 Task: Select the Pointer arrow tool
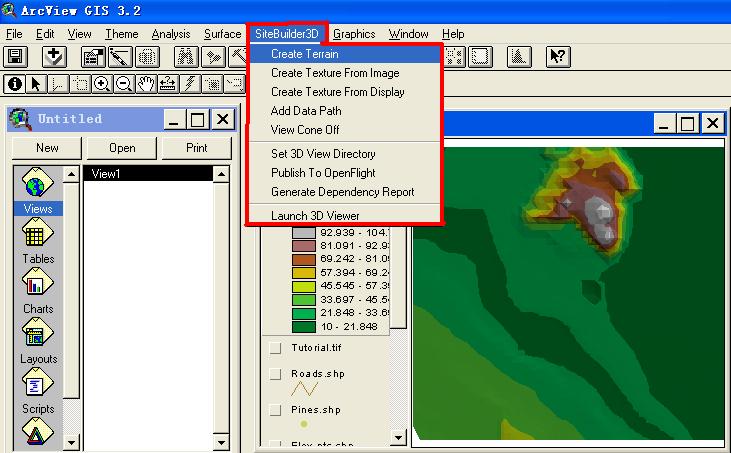(36, 84)
